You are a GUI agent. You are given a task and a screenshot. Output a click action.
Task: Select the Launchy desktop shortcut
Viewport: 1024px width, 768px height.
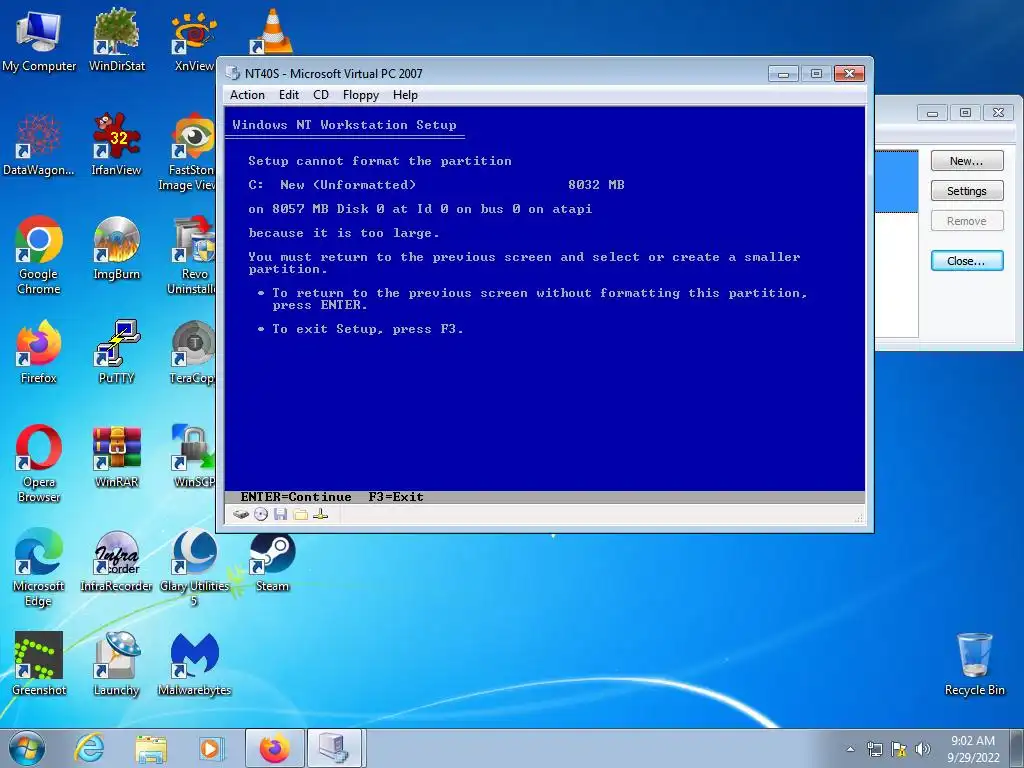[116, 664]
